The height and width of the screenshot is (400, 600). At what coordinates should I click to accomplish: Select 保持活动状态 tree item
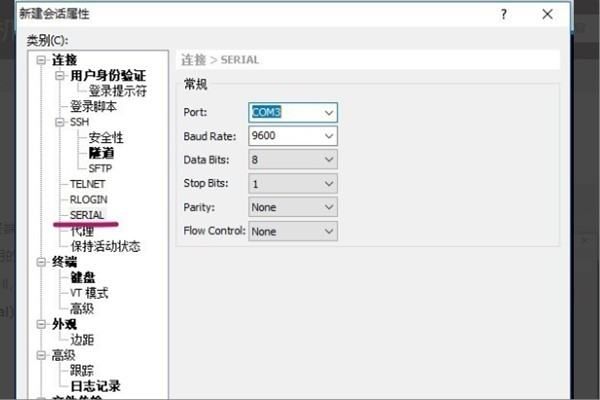point(105,246)
